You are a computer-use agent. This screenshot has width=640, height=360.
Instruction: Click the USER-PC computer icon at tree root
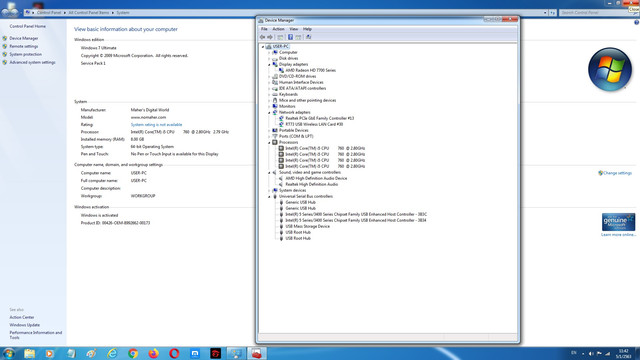(269, 47)
